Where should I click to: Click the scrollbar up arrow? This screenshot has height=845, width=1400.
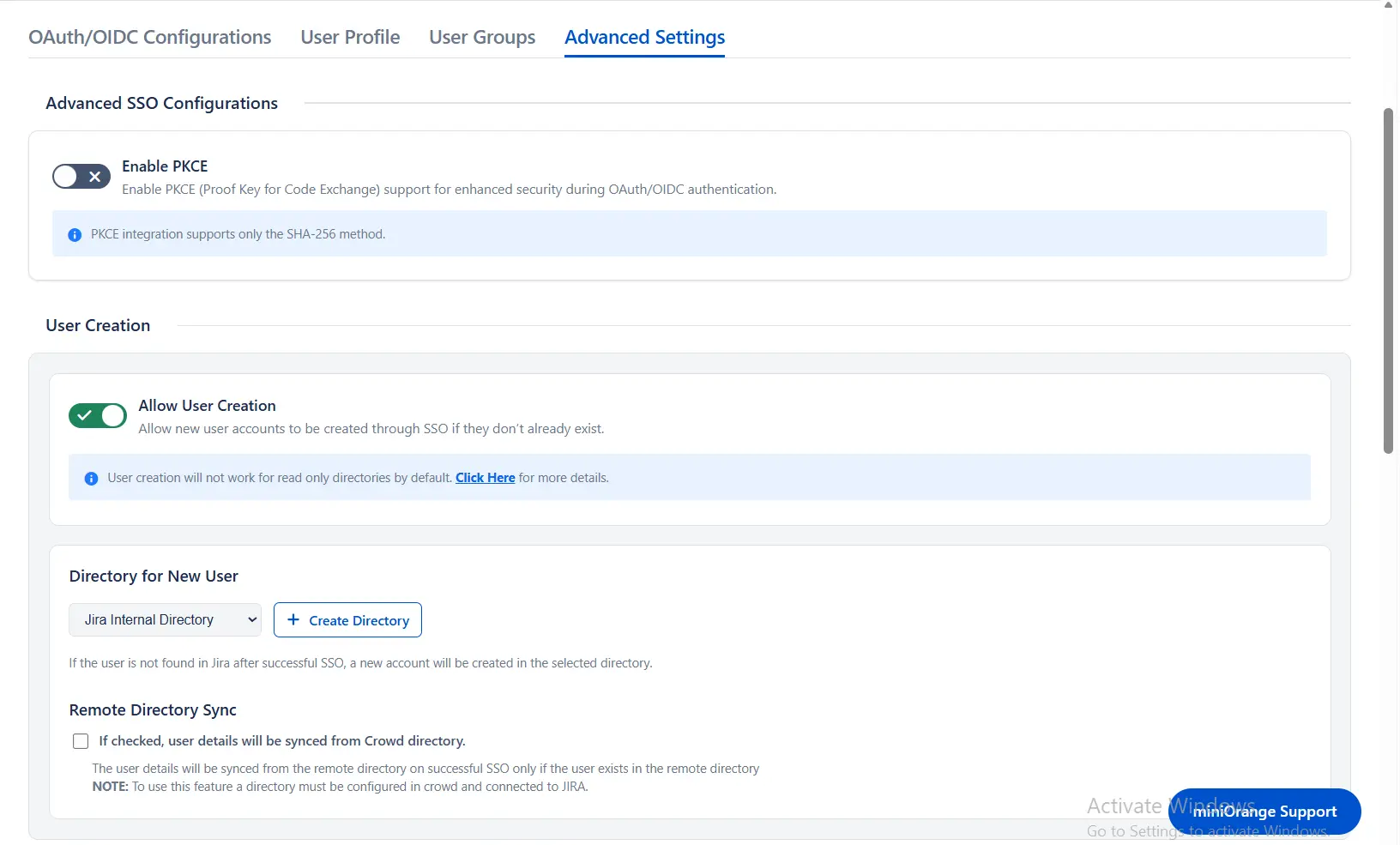point(1389,5)
